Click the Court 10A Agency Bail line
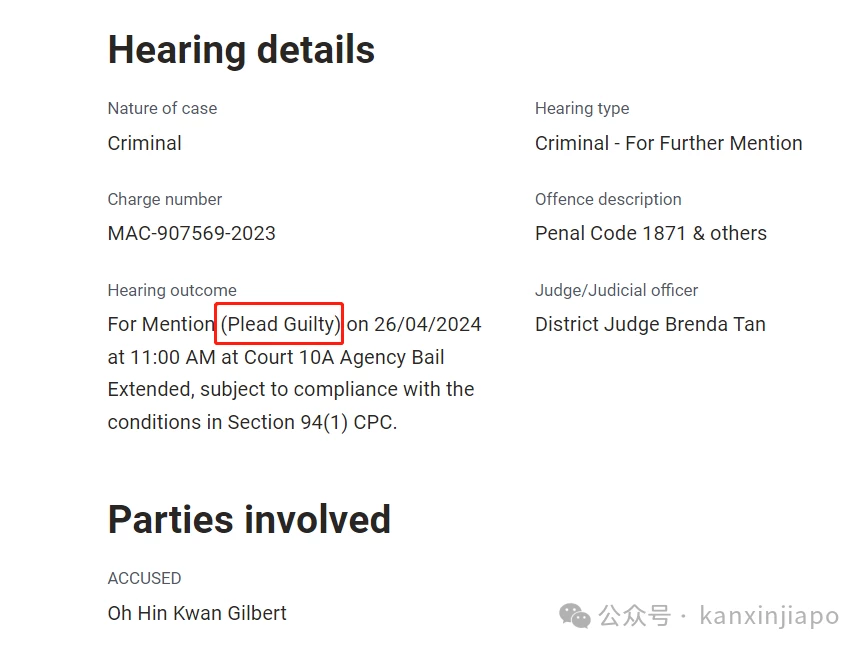 pyautogui.click(x=344, y=357)
